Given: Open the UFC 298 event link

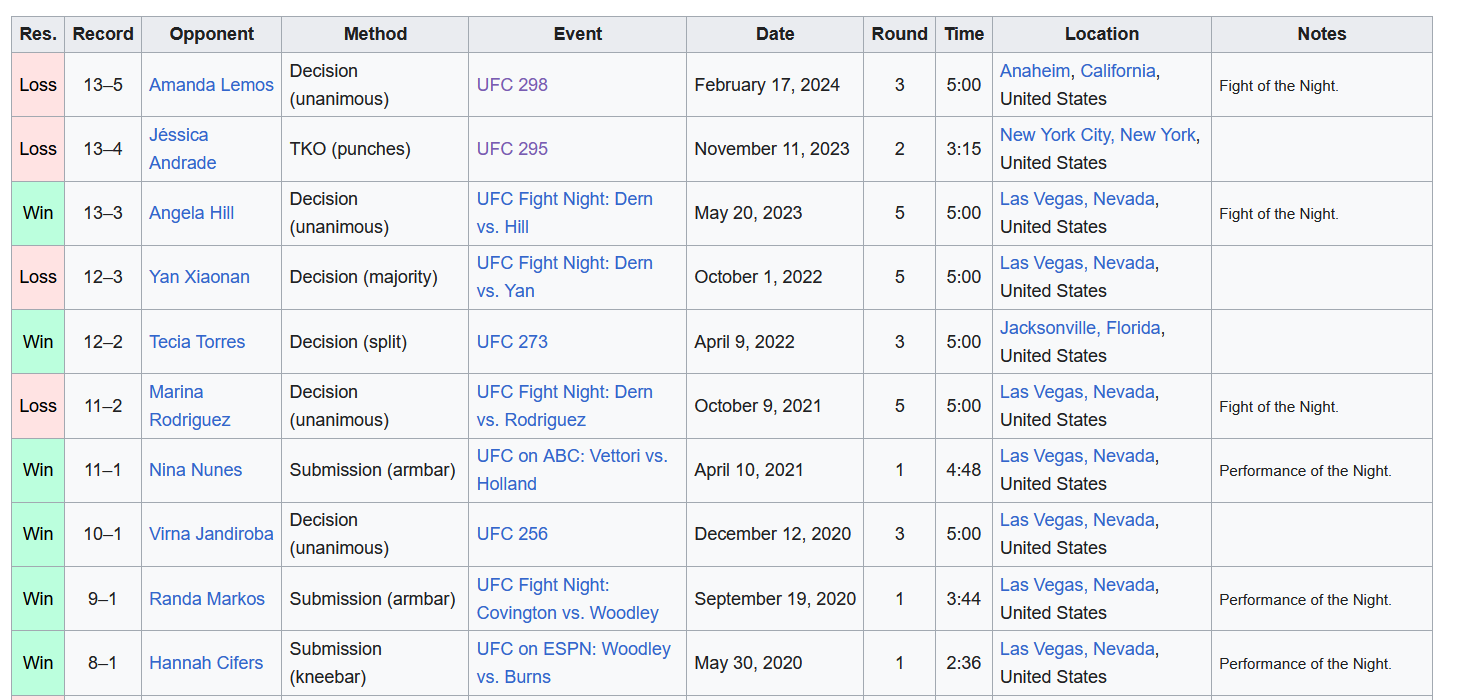Looking at the screenshot, I should tap(512, 85).
